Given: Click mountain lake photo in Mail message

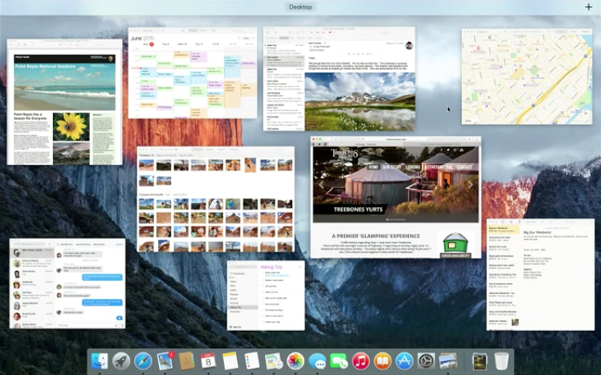Looking at the screenshot, I should pyautogui.click(x=360, y=101).
